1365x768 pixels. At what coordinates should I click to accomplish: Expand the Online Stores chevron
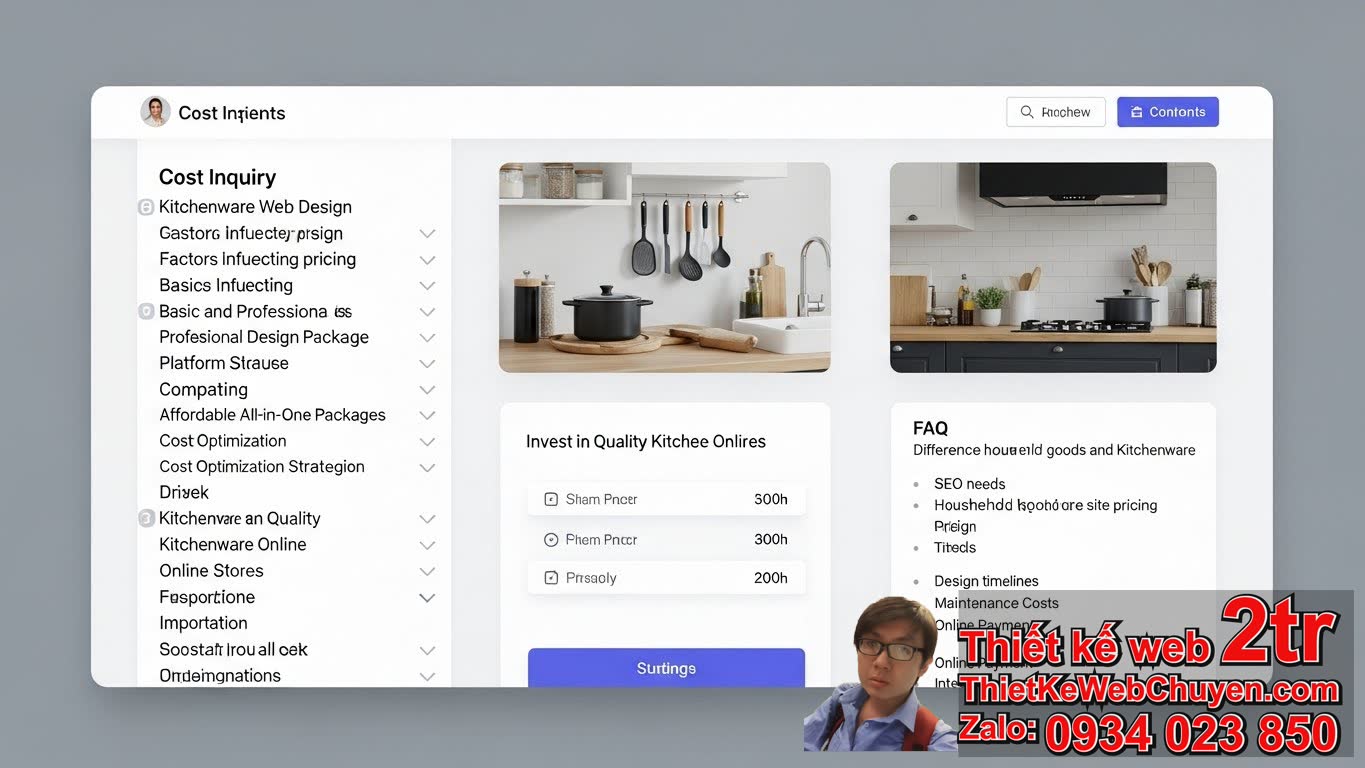coord(427,571)
